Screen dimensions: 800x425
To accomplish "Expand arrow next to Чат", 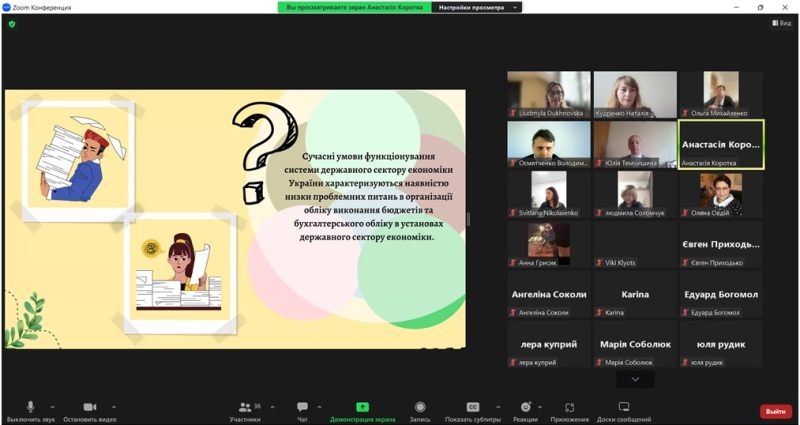I will (319, 407).
